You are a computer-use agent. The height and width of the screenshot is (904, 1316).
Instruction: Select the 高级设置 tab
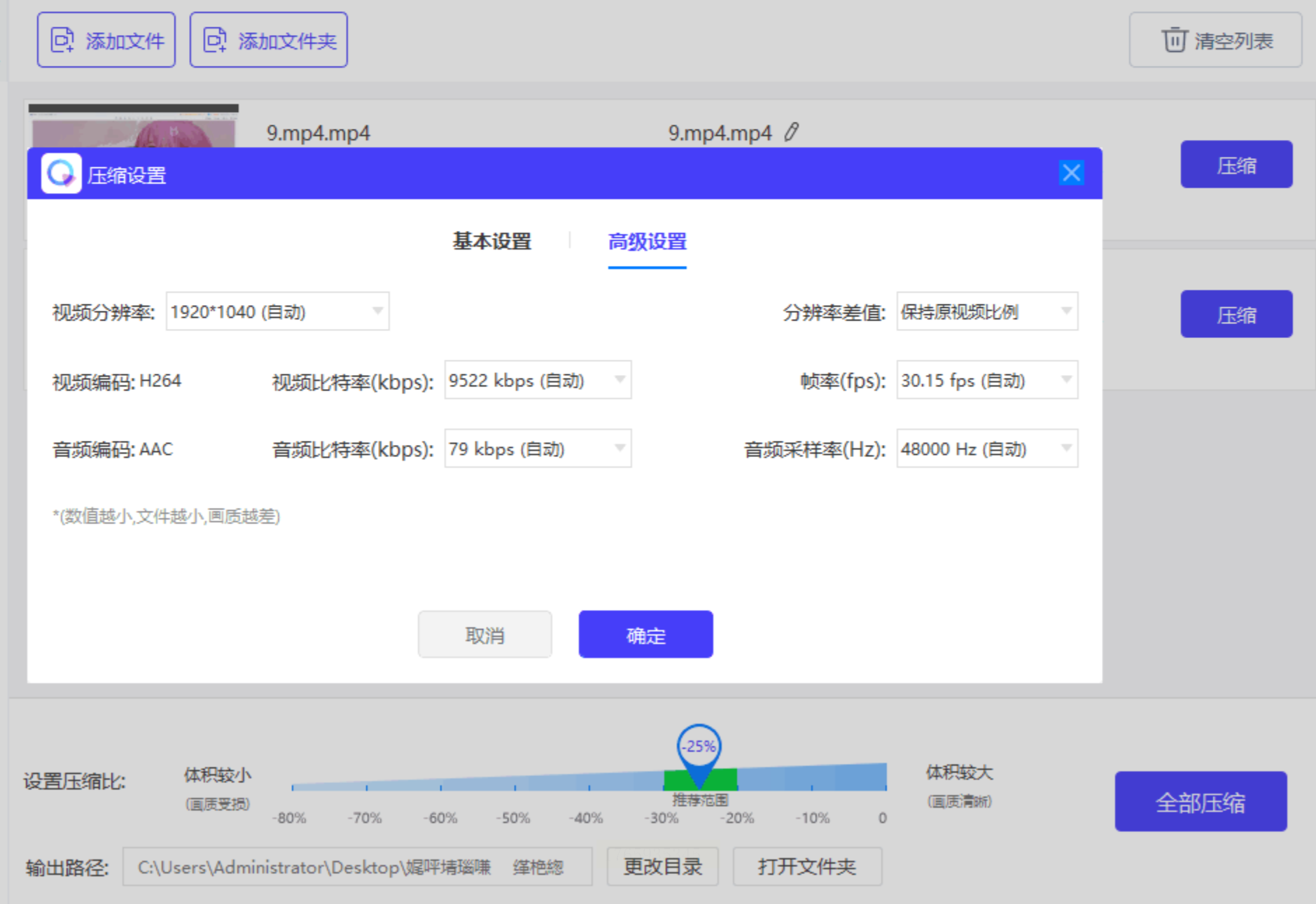point(647,241)
